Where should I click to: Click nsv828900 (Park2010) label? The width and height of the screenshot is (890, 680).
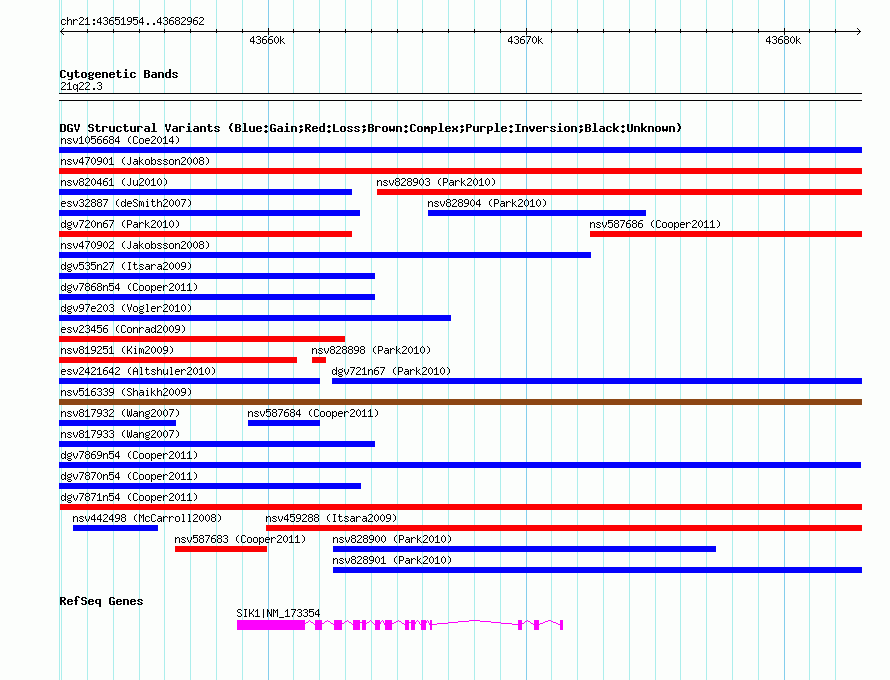pos(392,539)
